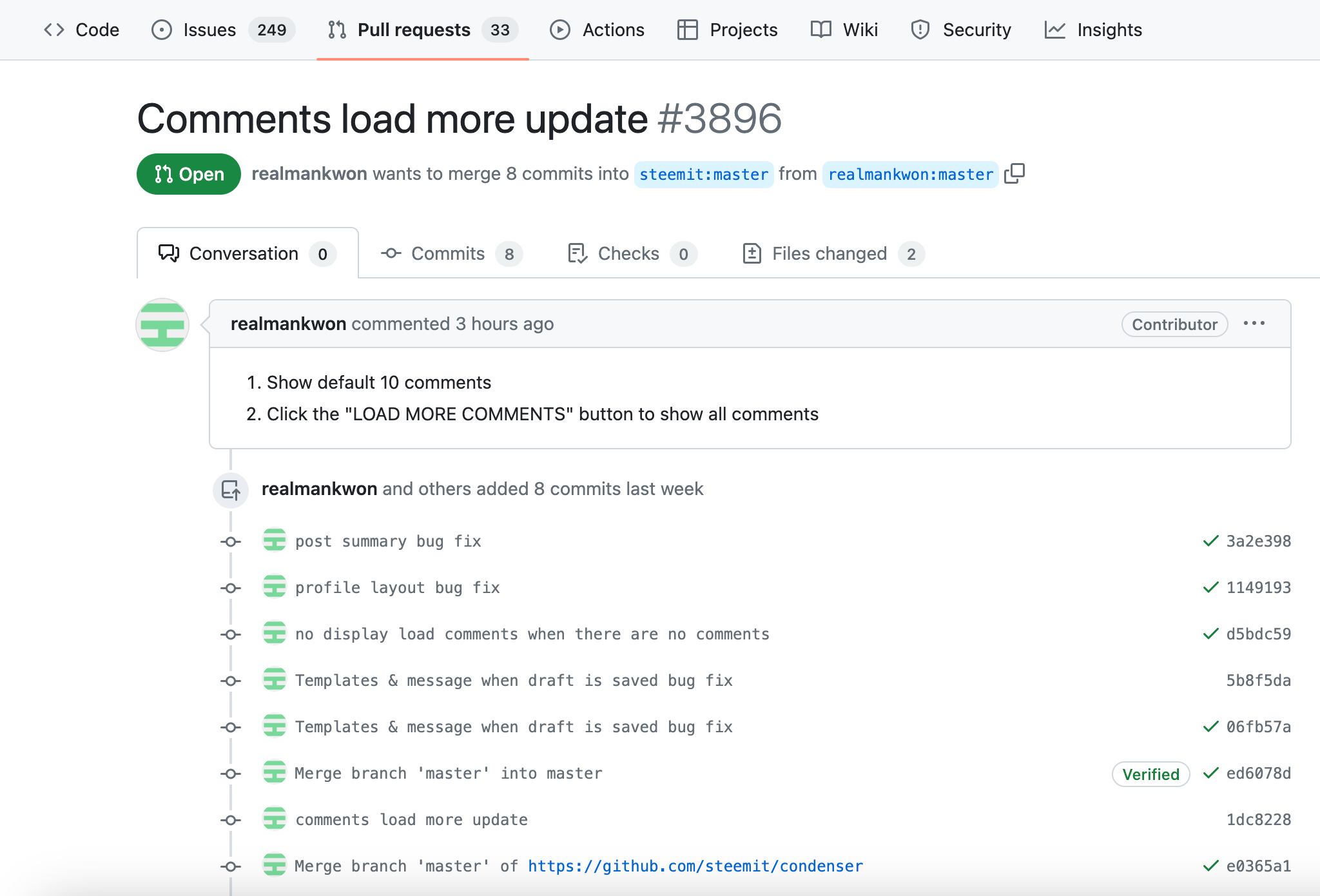Click the realmankwon:master head branch link
1320x896 pixels.
click(x=910, y=175)
